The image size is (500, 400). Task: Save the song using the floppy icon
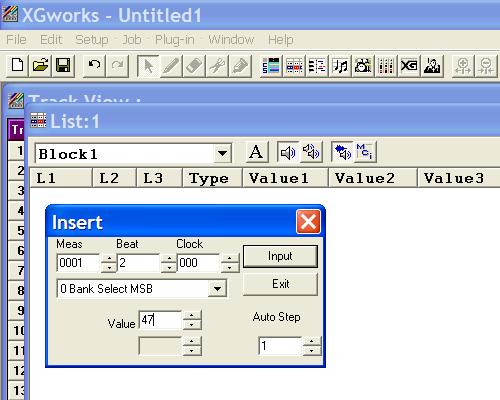(x=63, y=65)
